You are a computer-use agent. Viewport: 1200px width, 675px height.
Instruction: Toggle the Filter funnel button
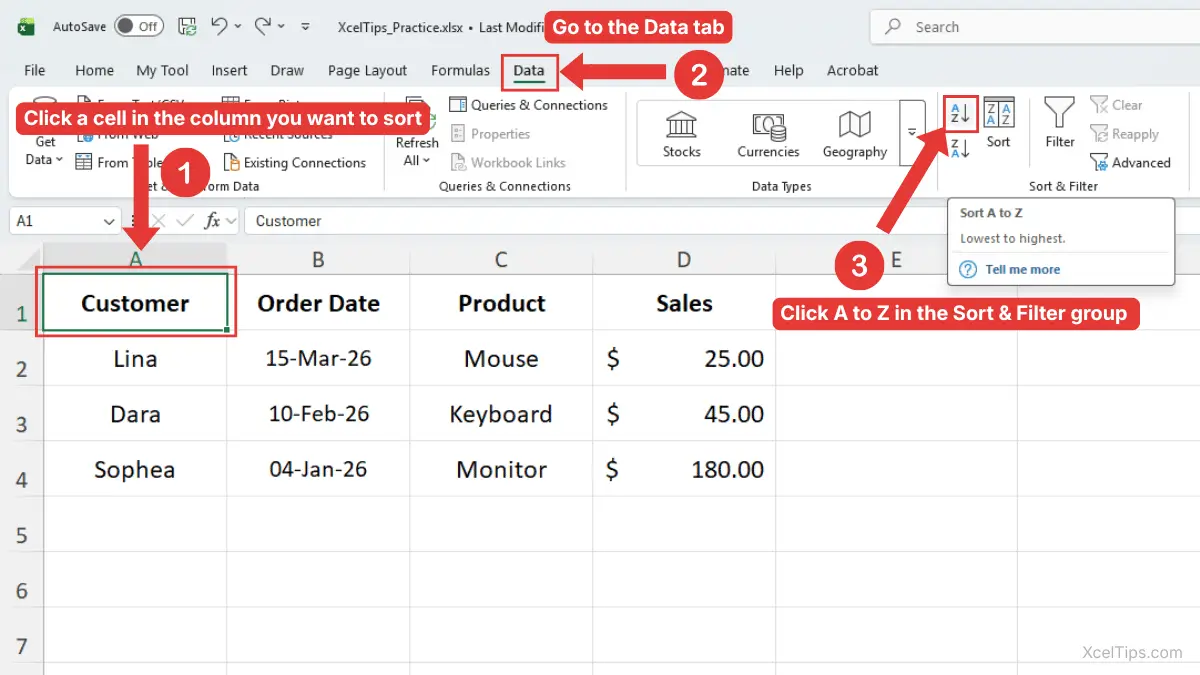(1059, 124)
